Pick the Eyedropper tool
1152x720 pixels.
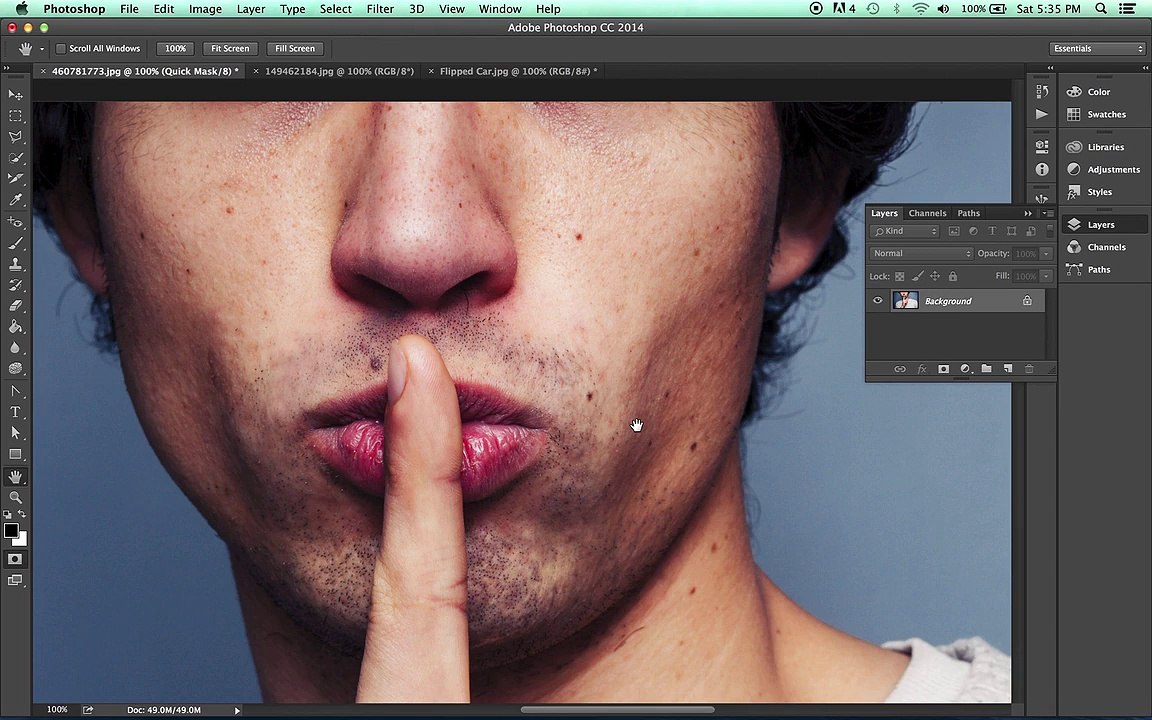(x=15, y=200)
